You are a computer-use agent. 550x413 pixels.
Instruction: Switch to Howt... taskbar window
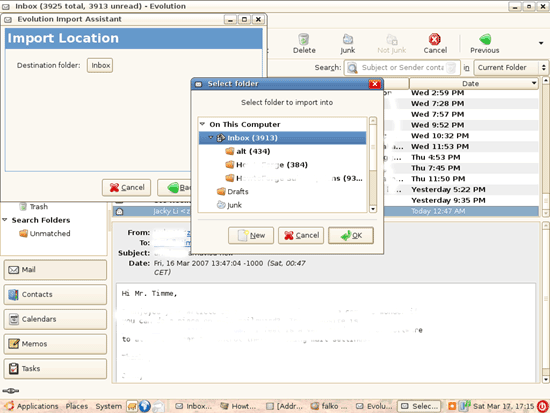(239, 406)
